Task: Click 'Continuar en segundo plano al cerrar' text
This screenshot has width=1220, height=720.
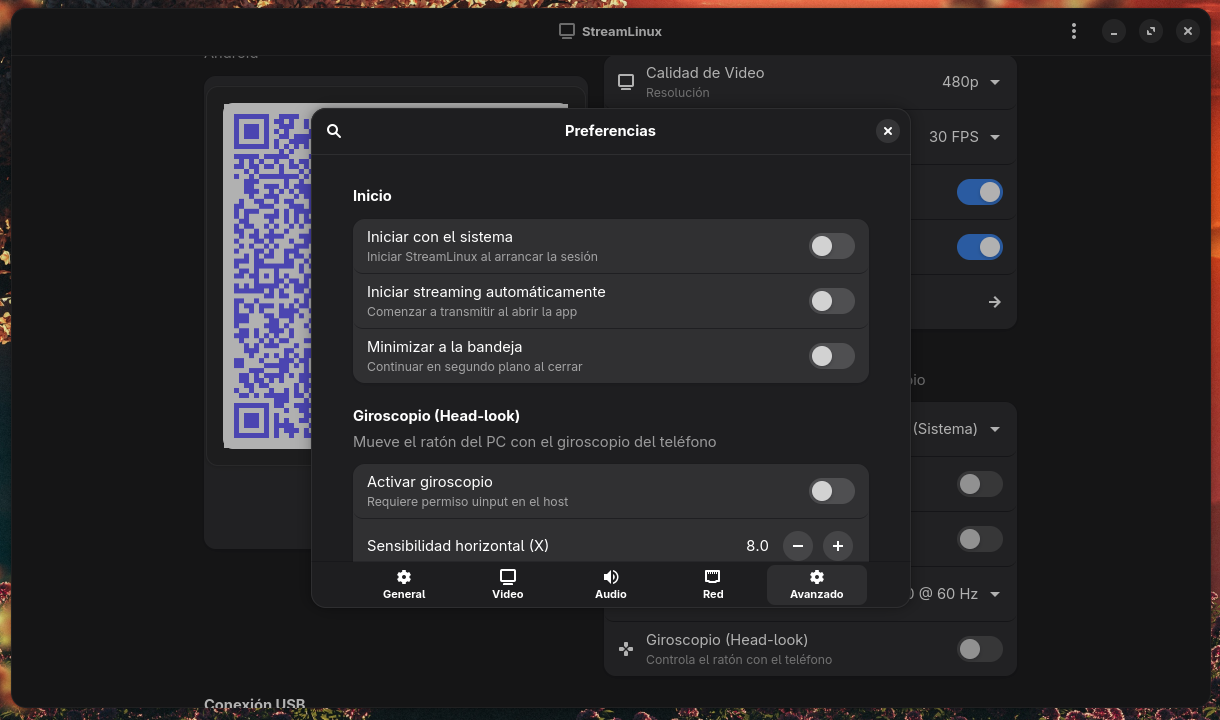Action: coord(474,367)
